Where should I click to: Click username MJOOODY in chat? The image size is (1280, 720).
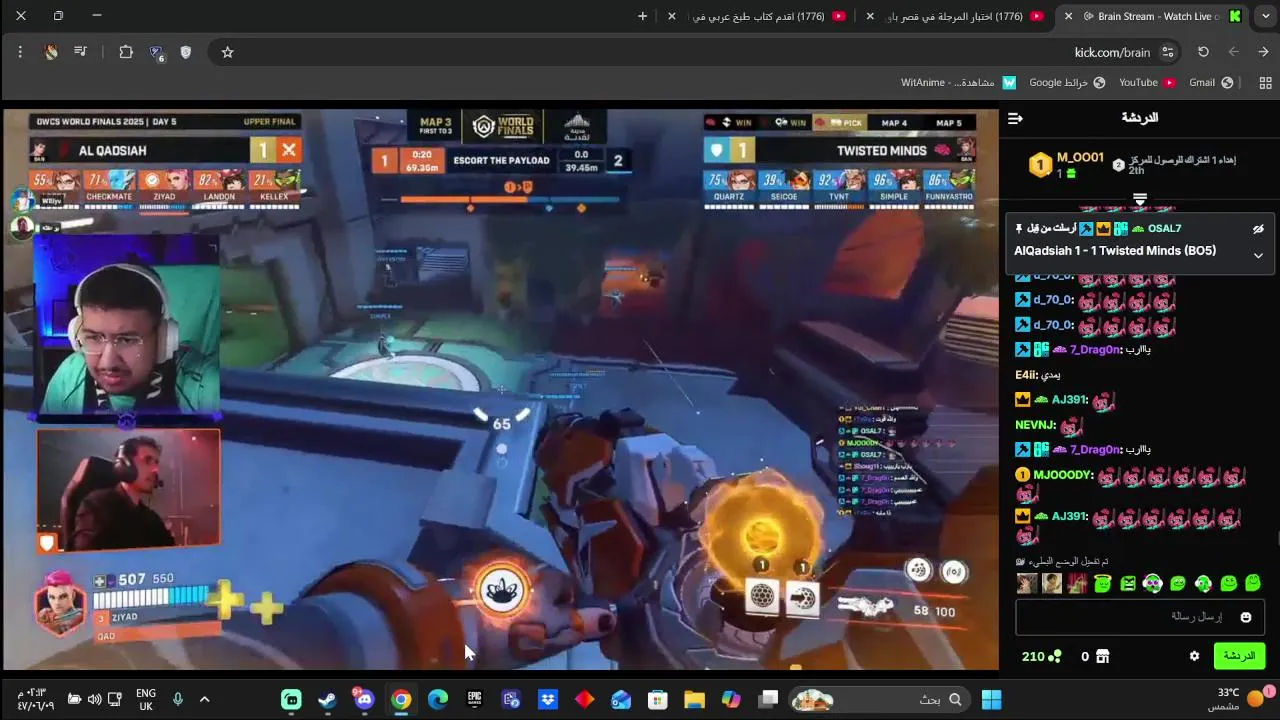[1062, 475]
